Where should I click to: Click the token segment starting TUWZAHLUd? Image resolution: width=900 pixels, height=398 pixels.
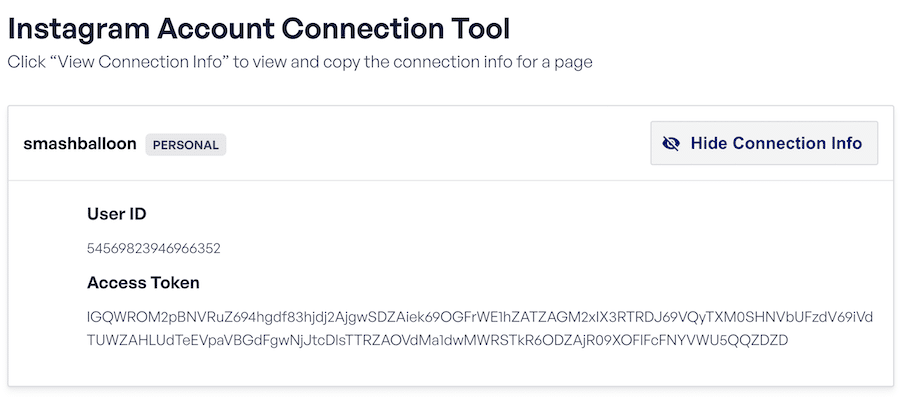tap(437, 341)
